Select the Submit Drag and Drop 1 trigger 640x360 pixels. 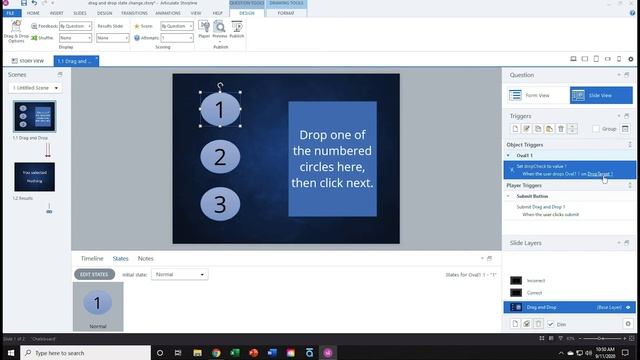coord(569,211)
